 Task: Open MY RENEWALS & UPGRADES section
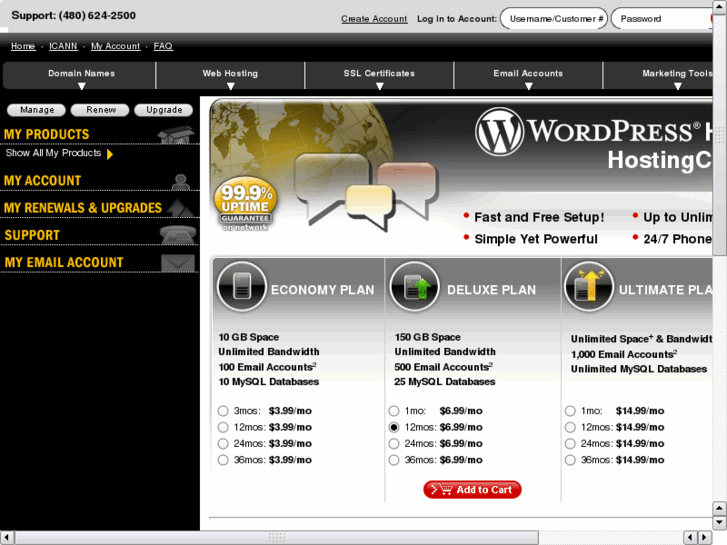coord(83,208)
